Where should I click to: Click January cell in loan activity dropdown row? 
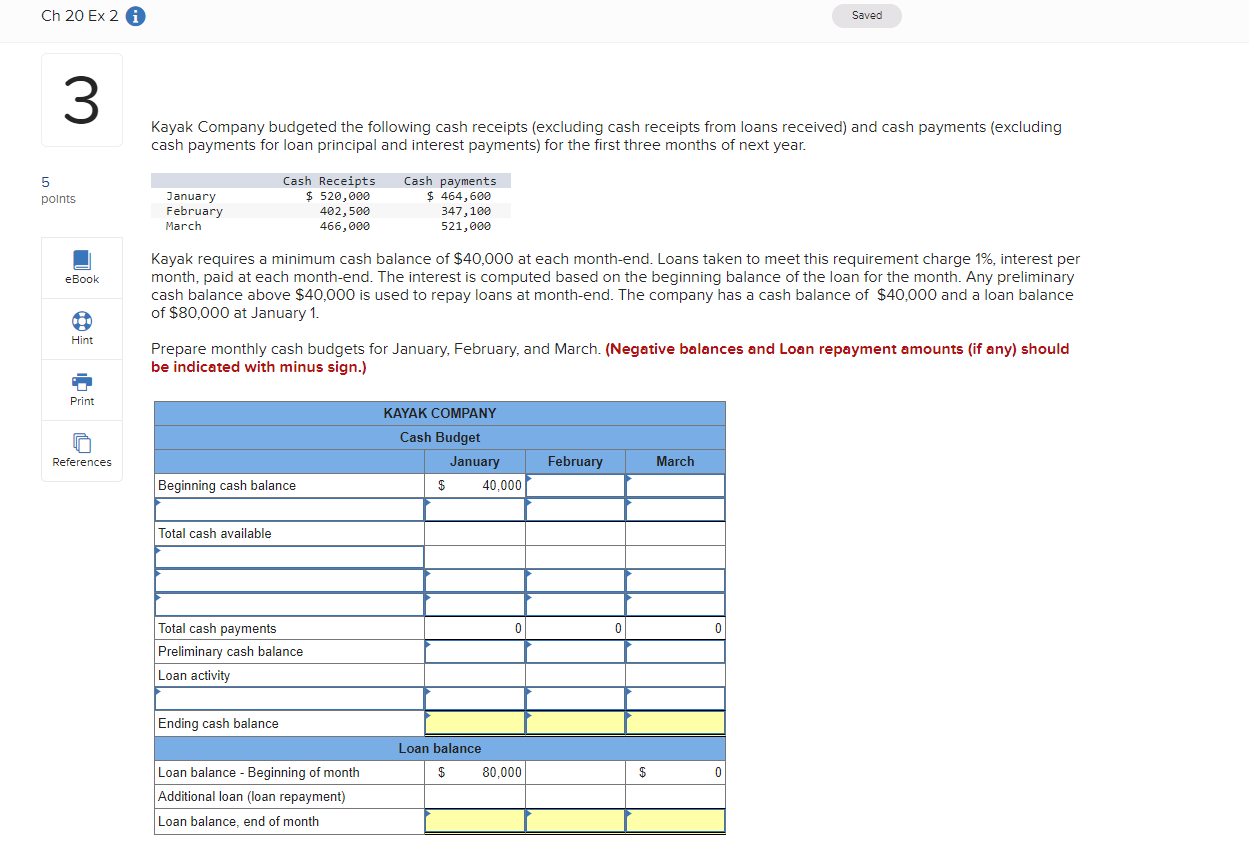coord(475,699)
